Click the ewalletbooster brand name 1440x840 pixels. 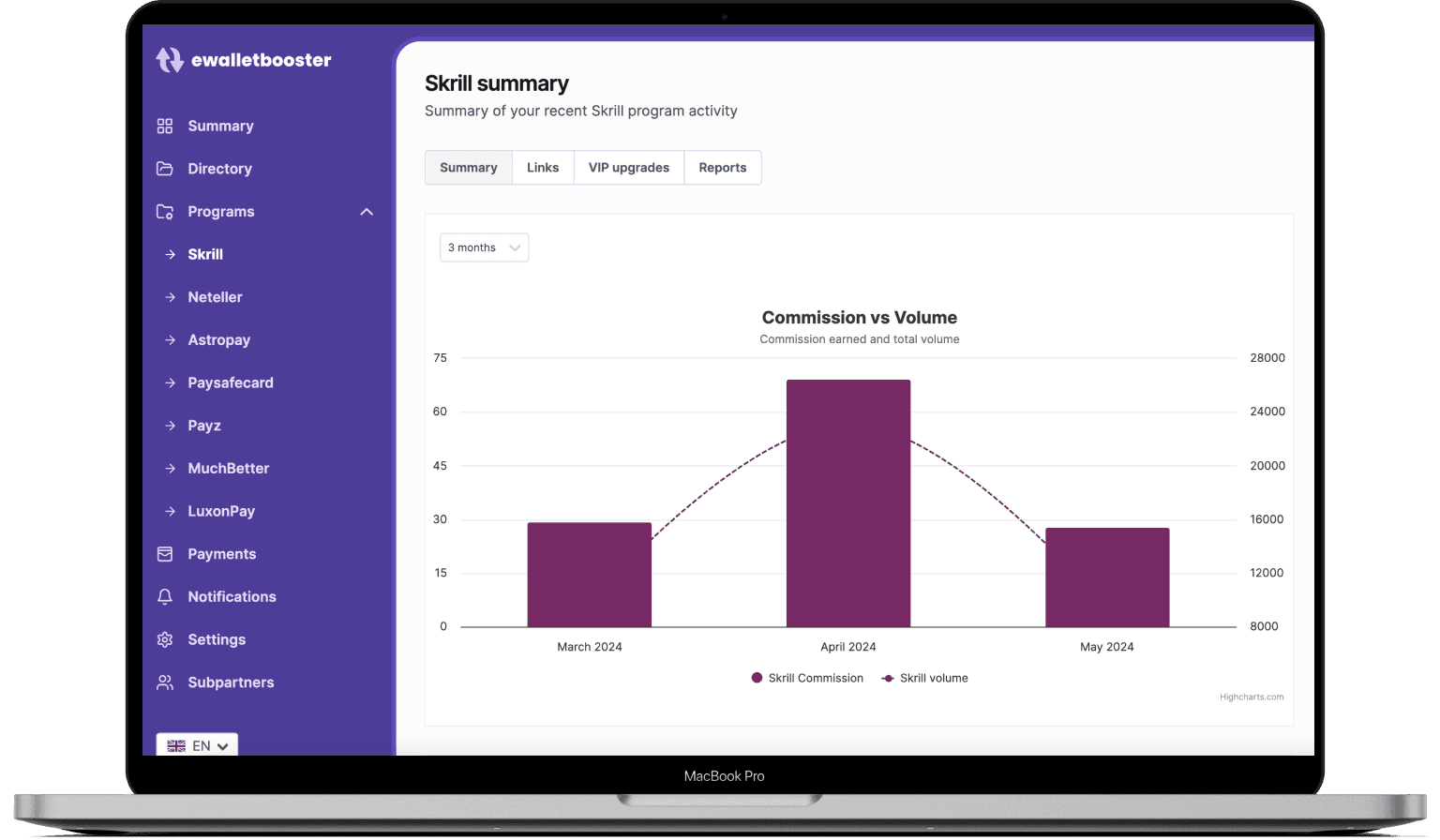click(x=261, y=60)
